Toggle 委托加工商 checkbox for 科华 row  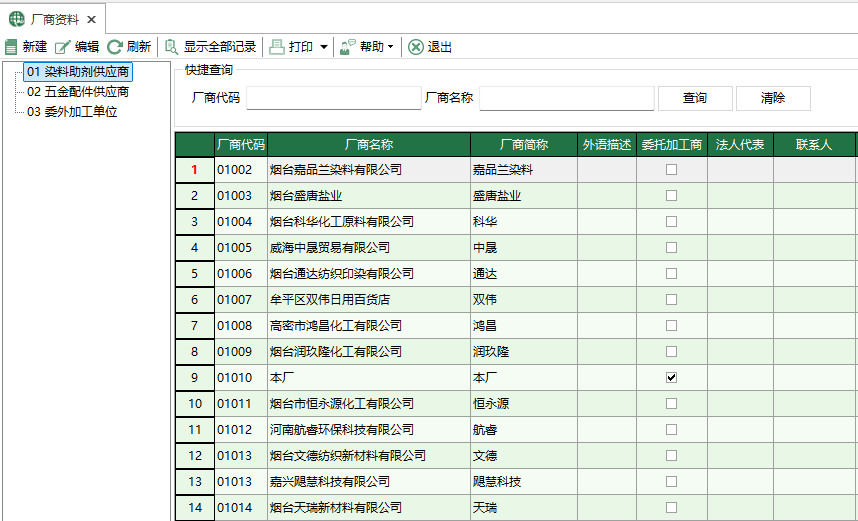(x=671, y=222)
